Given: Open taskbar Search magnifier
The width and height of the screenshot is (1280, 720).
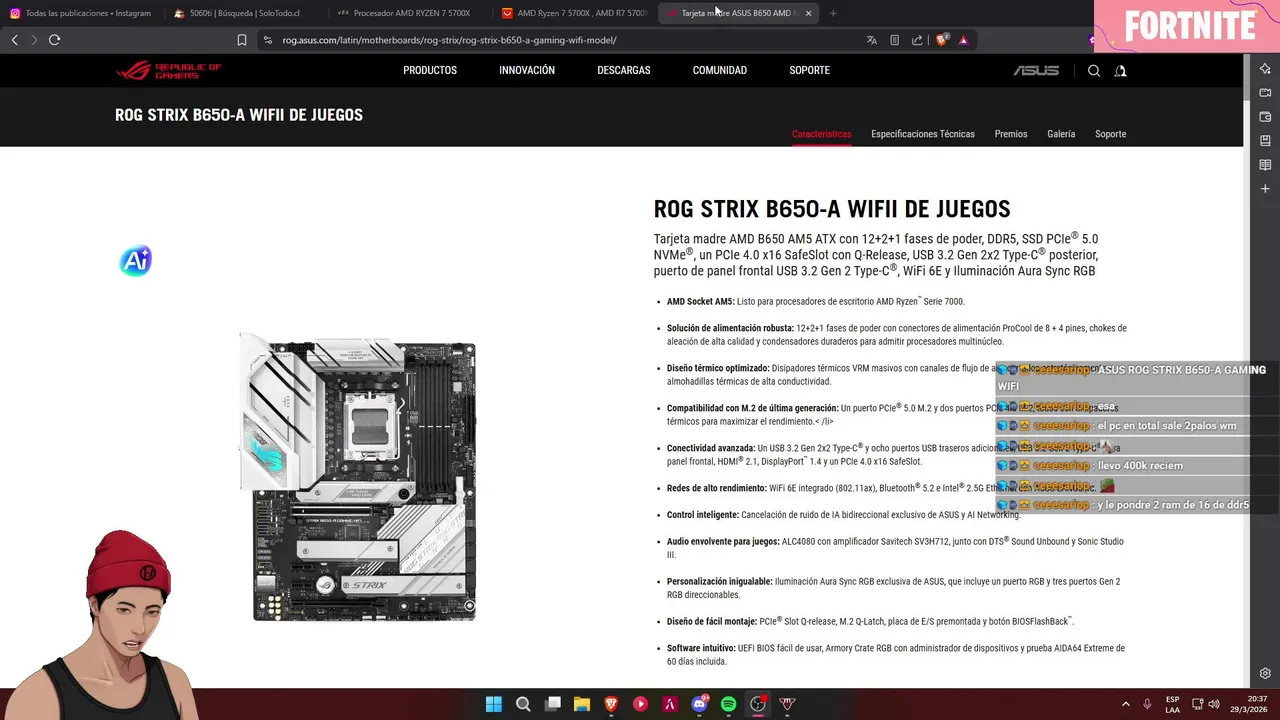Looking at the screenshot, I should tap(523, 704).
